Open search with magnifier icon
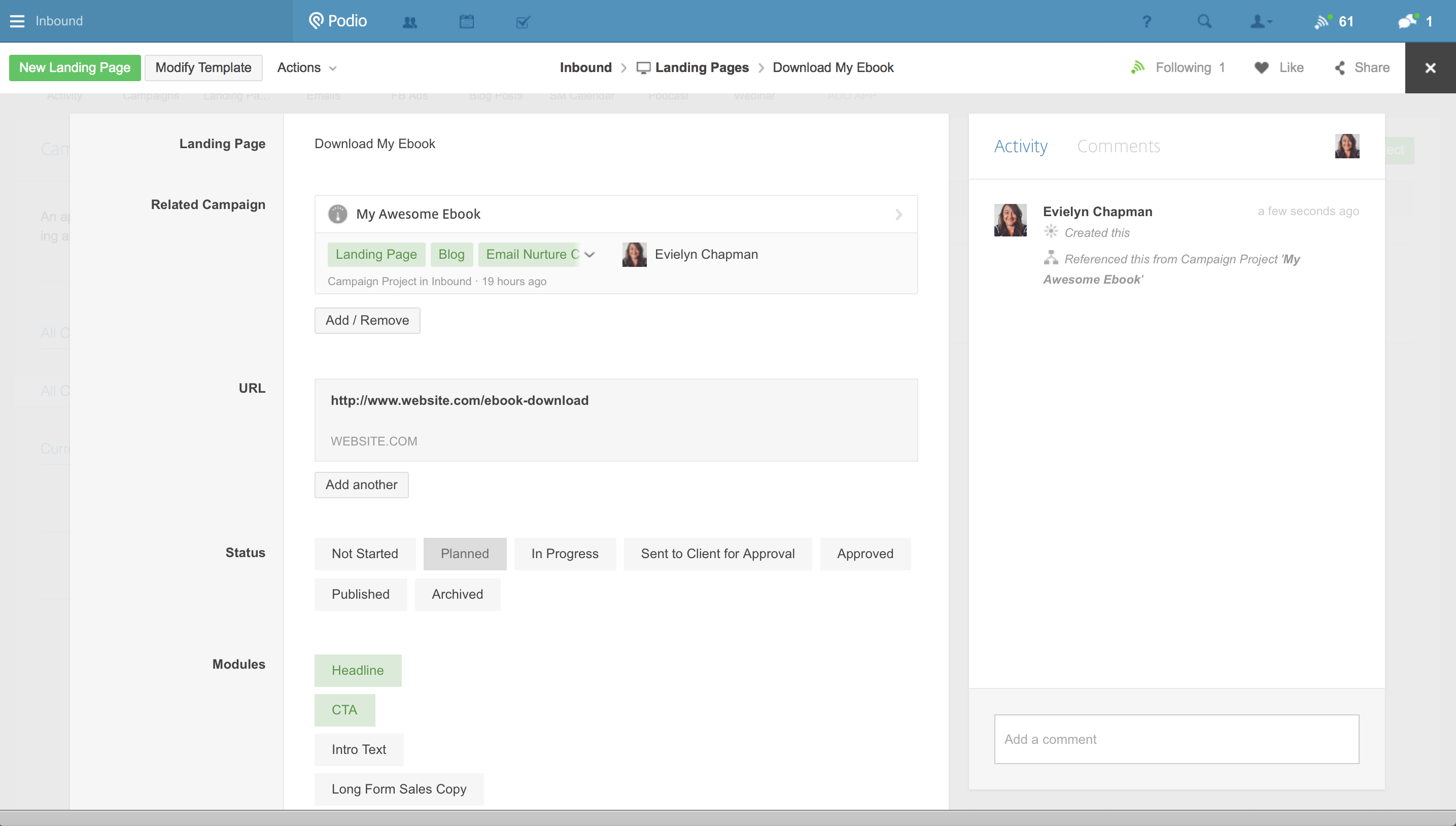Screen dimensions: 1456x826 coord(1204,21)
